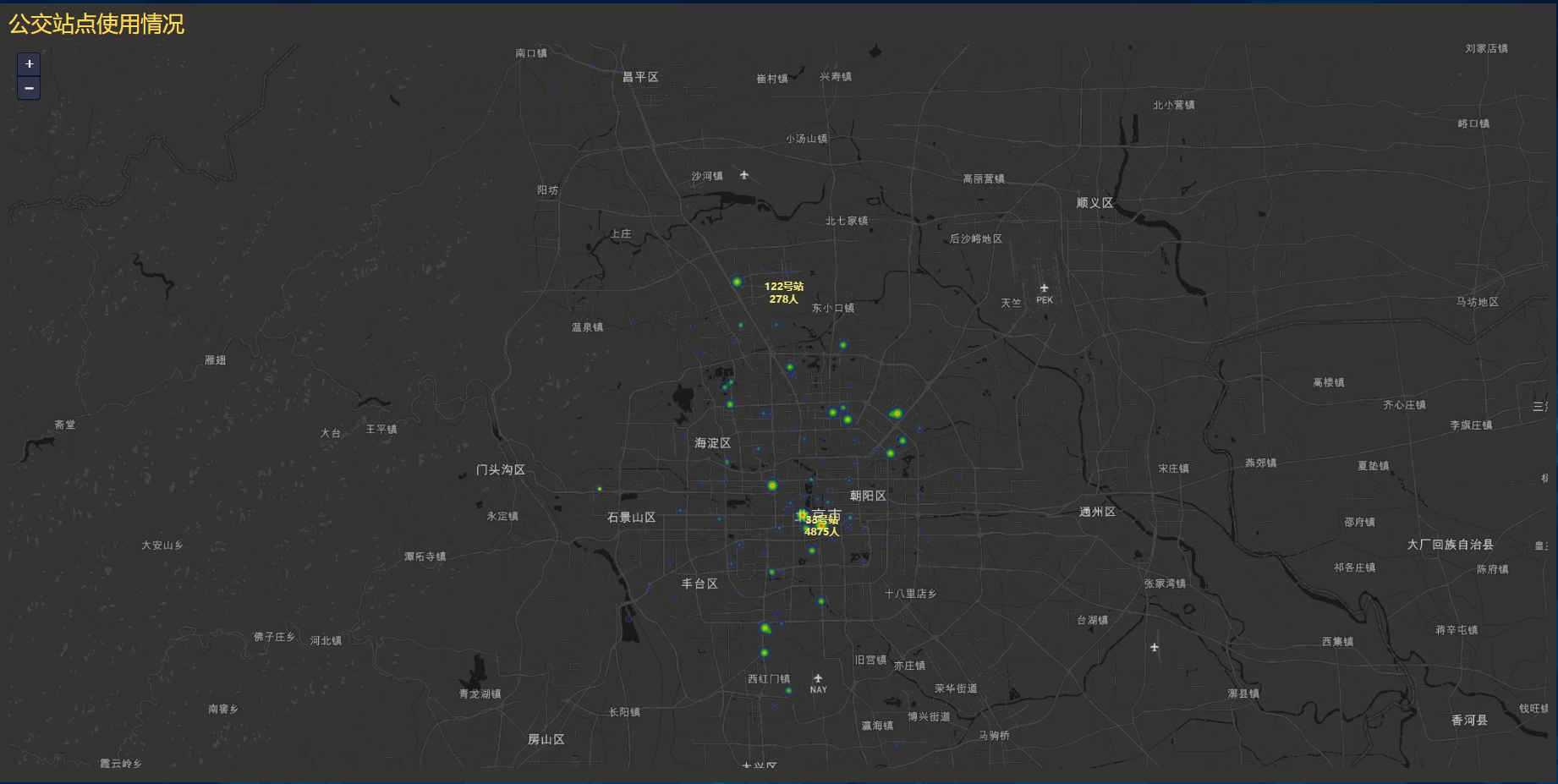Click the NAY airport icon
Screen dimensions: 1558x784
click(818, 678)
